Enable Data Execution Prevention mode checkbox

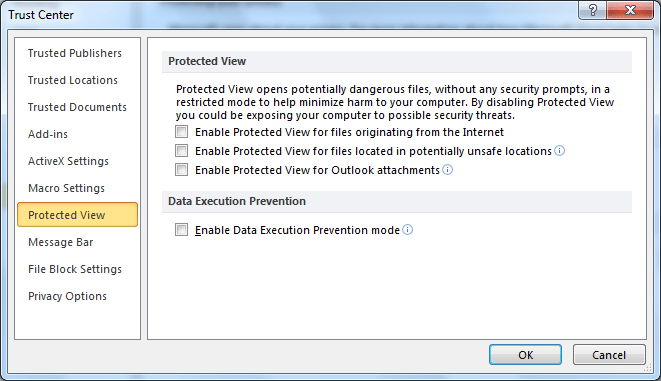coord(182,230)
